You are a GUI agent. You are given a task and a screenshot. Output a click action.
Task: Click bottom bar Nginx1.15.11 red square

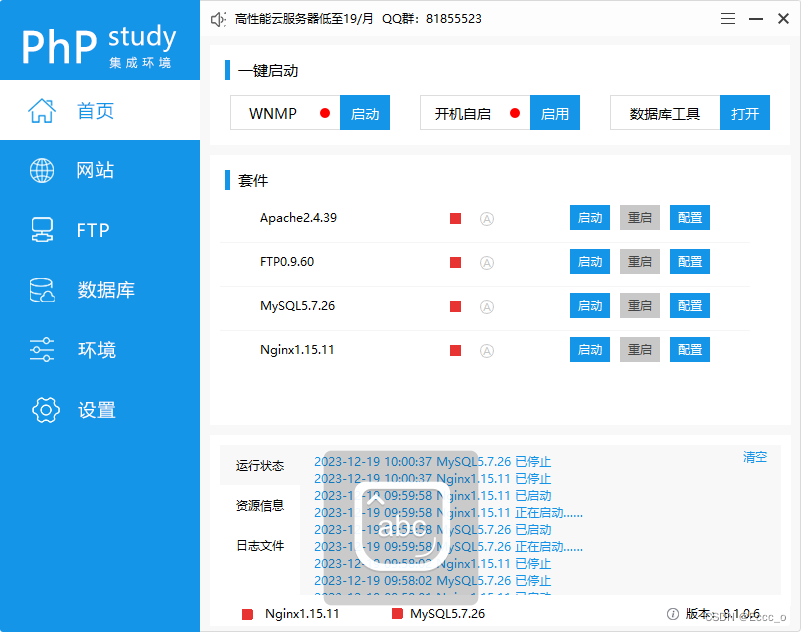pos(248,614)
